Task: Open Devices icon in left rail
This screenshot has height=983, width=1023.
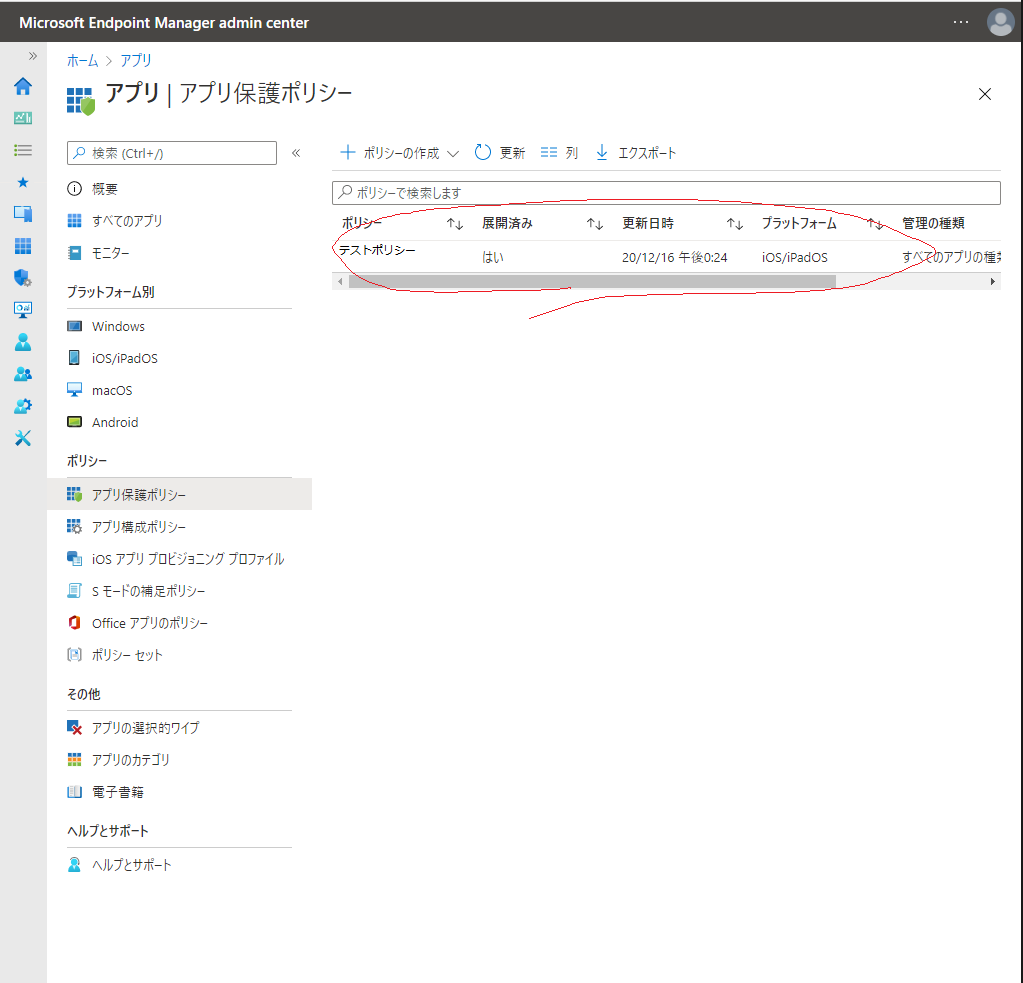Action: point(23,213)
